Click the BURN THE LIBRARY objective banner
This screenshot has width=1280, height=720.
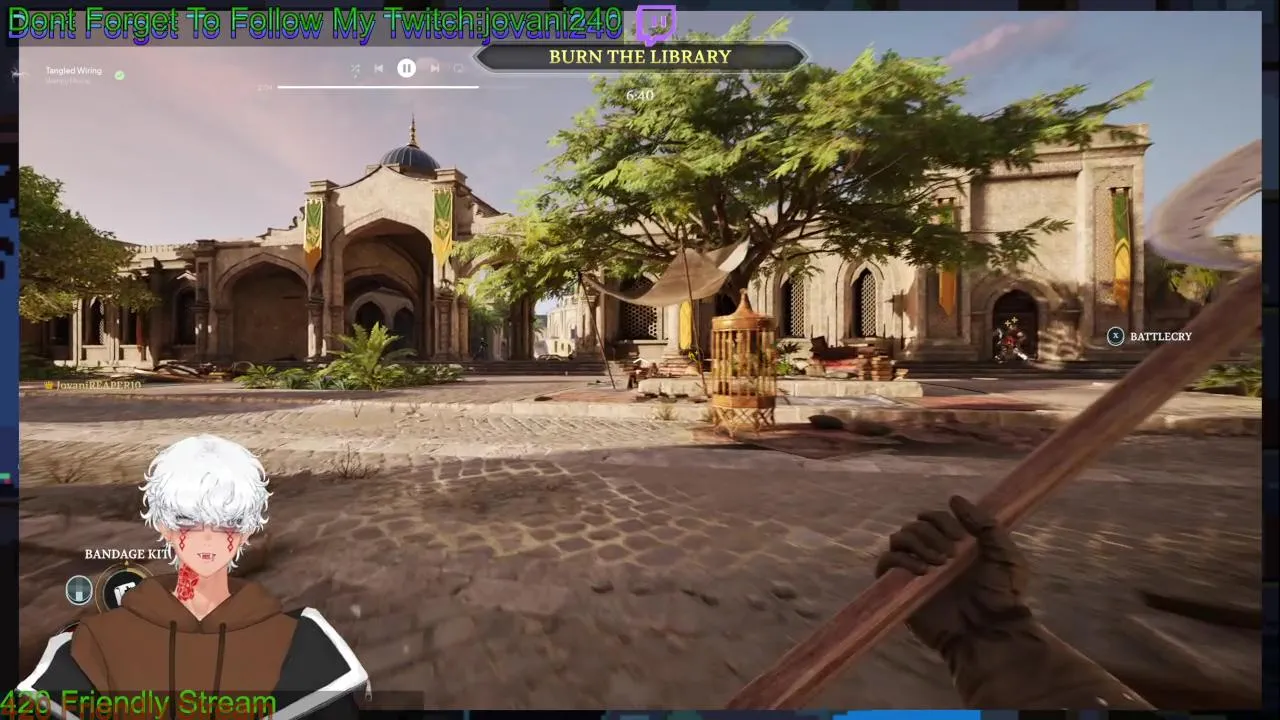(640, 57)
